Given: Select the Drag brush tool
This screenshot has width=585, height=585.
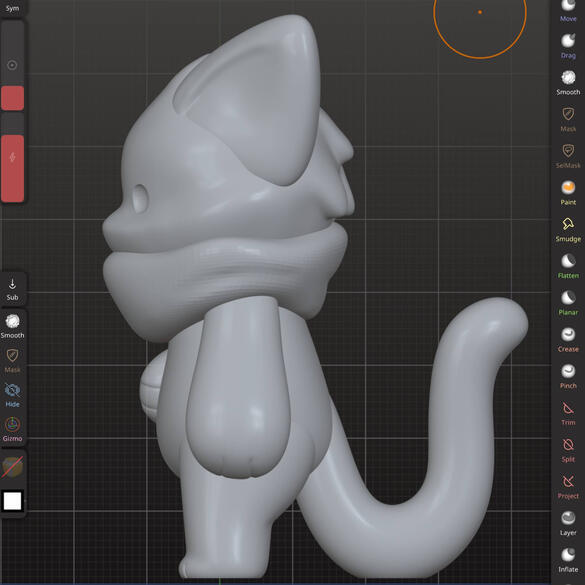Looking at the screenshot, I should coord(568,46).
